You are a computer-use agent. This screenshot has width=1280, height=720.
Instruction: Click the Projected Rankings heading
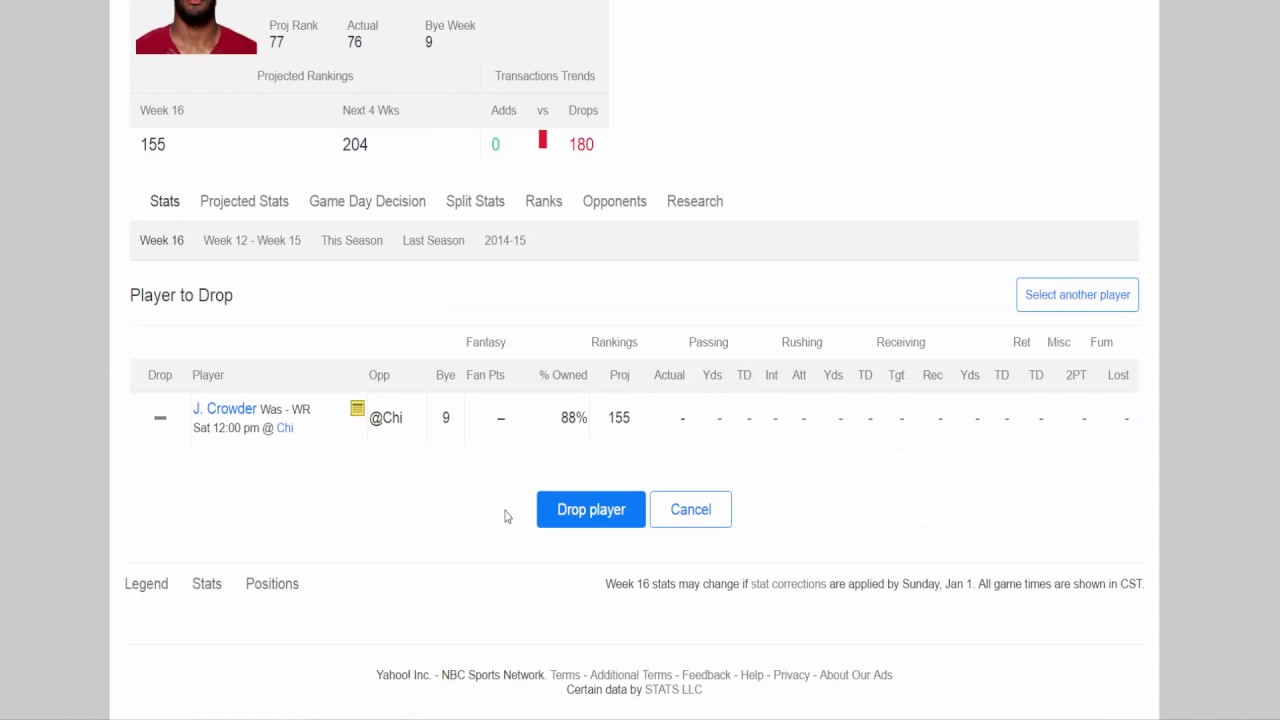pos(305,76)
